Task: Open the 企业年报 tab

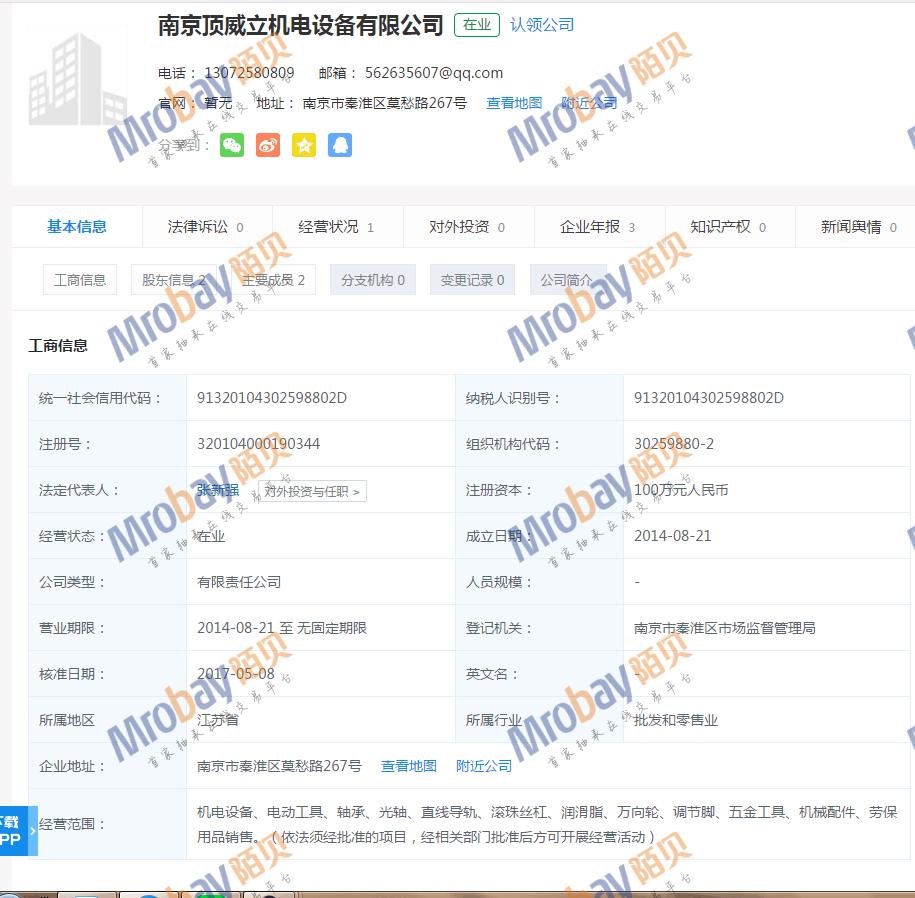Action: 597,227
